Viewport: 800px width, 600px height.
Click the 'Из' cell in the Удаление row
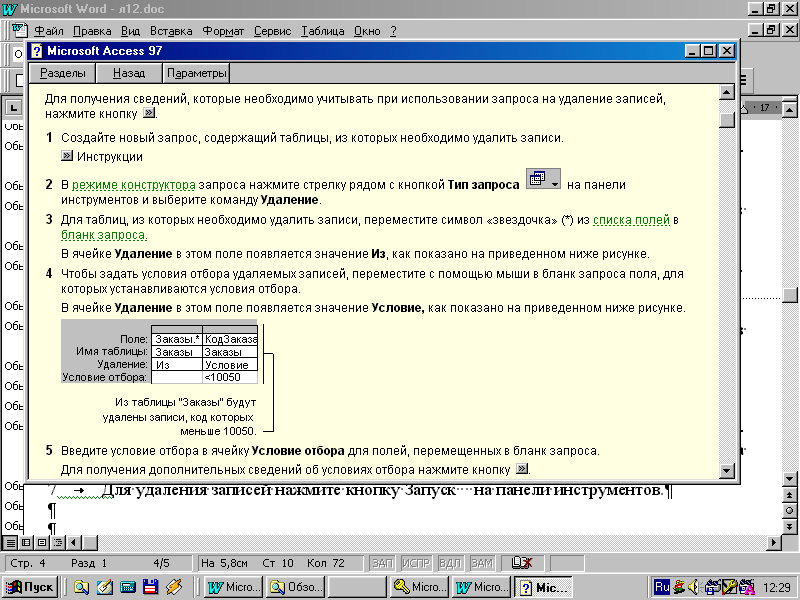177,365
